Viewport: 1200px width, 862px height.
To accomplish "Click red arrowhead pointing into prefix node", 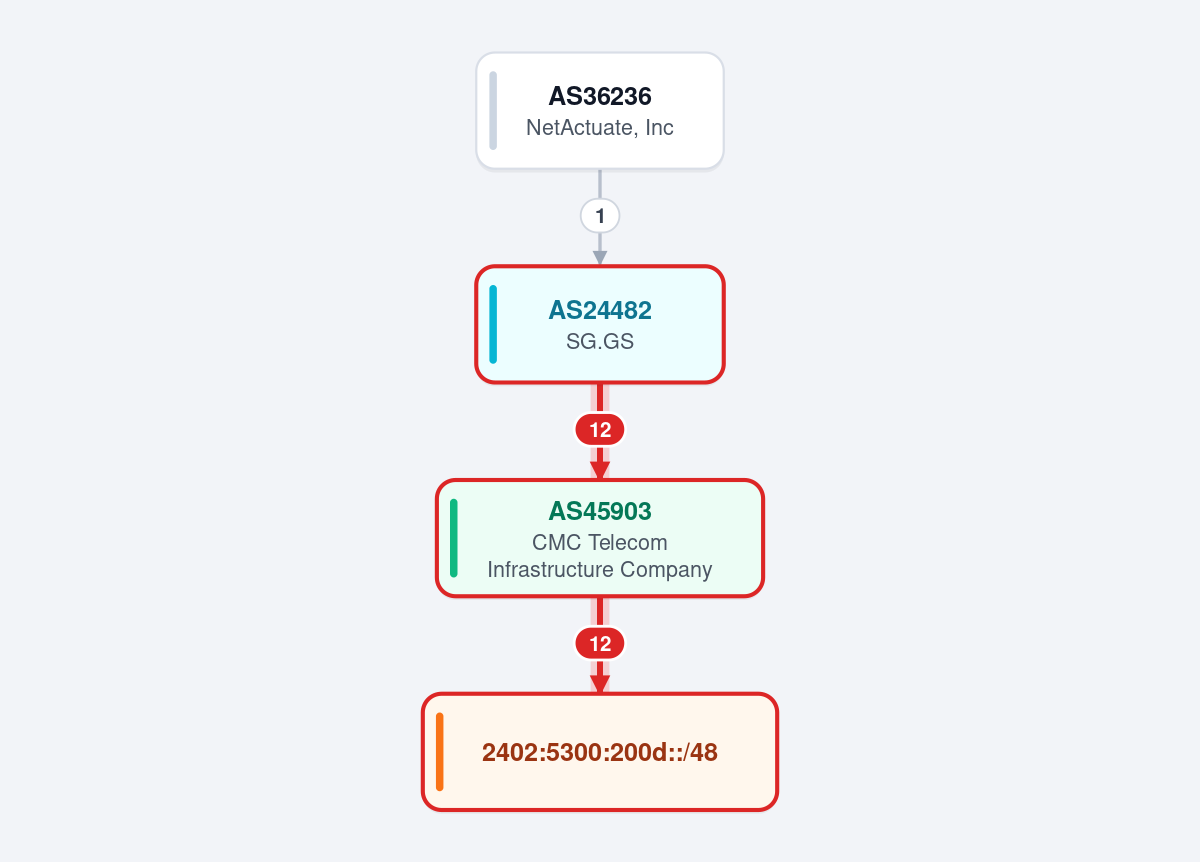I will point(600,684).
